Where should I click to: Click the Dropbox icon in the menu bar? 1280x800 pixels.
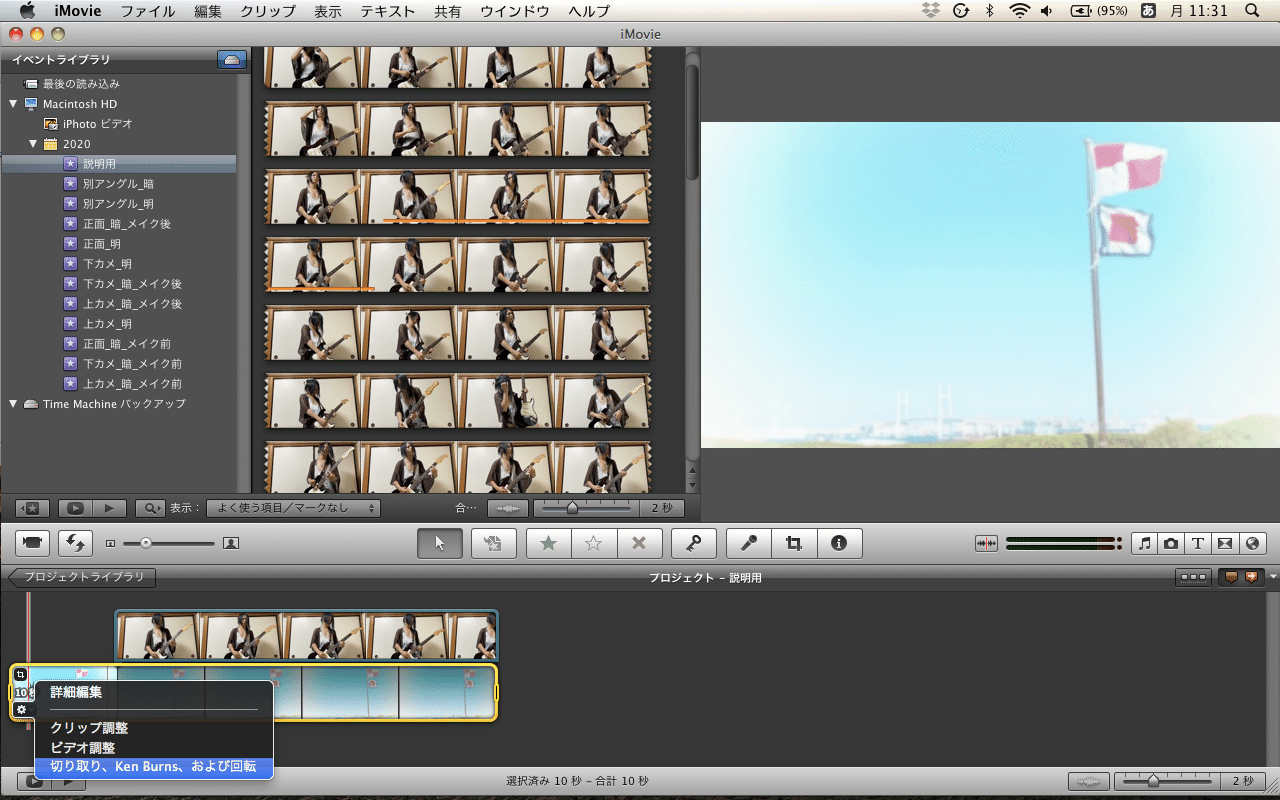tap(931, 11)
